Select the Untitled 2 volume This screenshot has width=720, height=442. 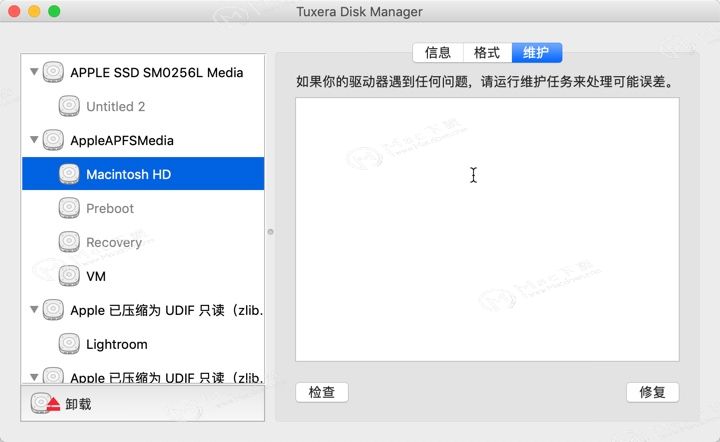pyautogui.click(x=143, y=106)
